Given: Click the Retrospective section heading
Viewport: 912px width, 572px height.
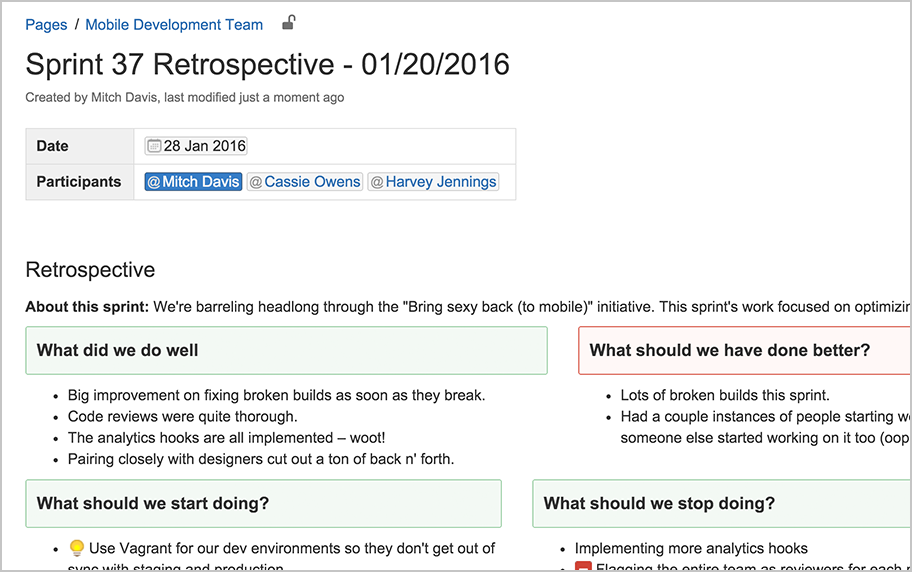Looking at the screenshot, I should [90, 270].
